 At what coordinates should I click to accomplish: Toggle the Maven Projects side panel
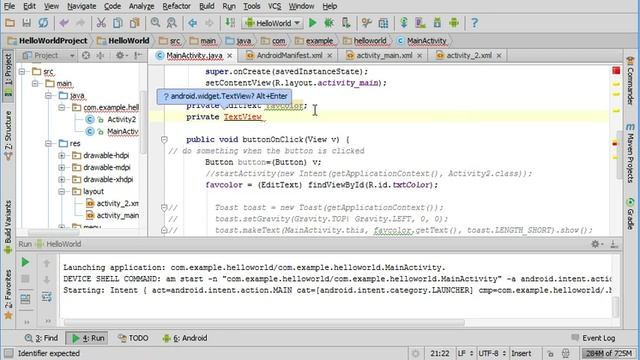[631, 153]
